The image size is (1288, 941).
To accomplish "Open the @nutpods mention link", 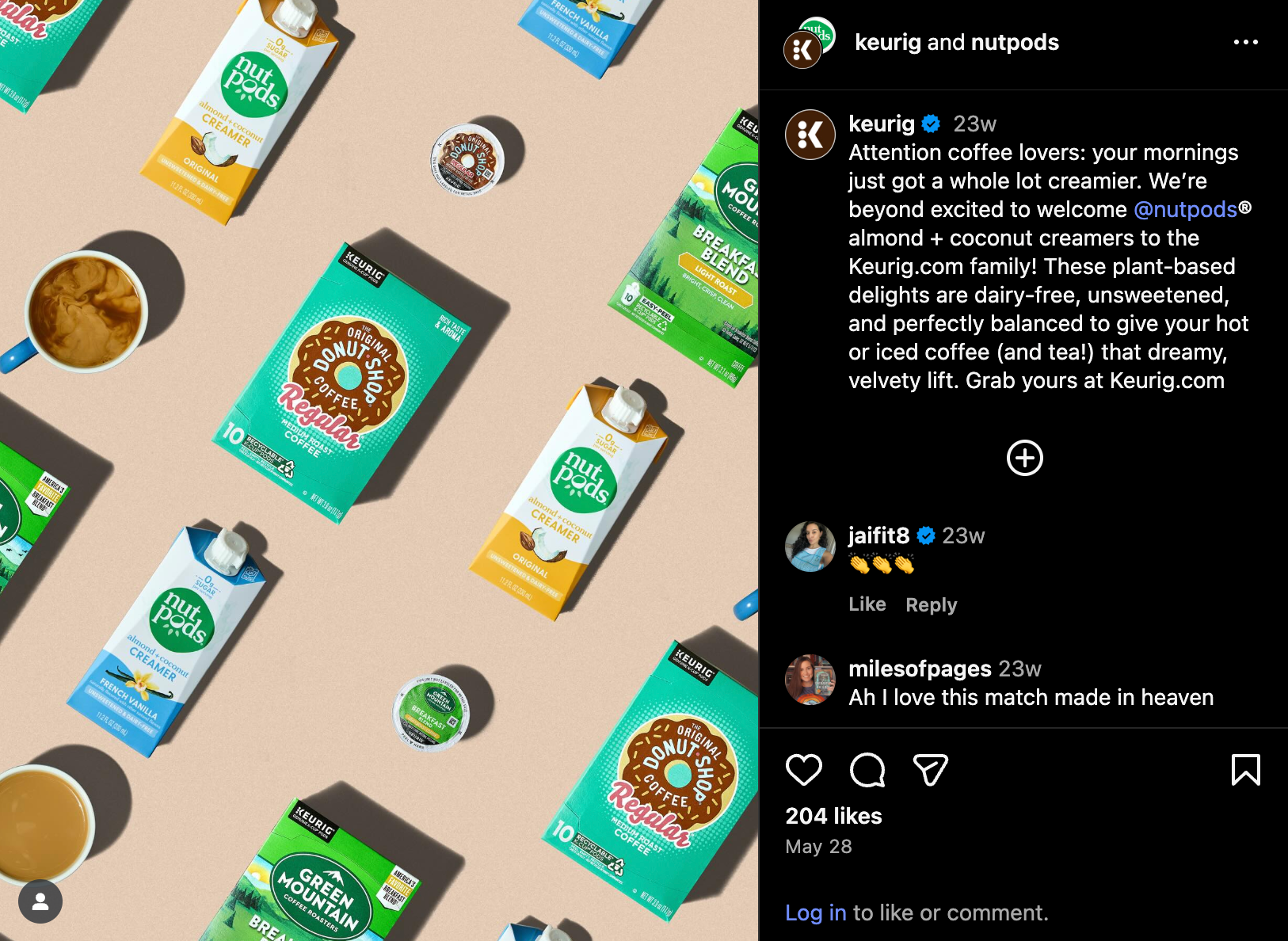I will tap(1185, 209).
